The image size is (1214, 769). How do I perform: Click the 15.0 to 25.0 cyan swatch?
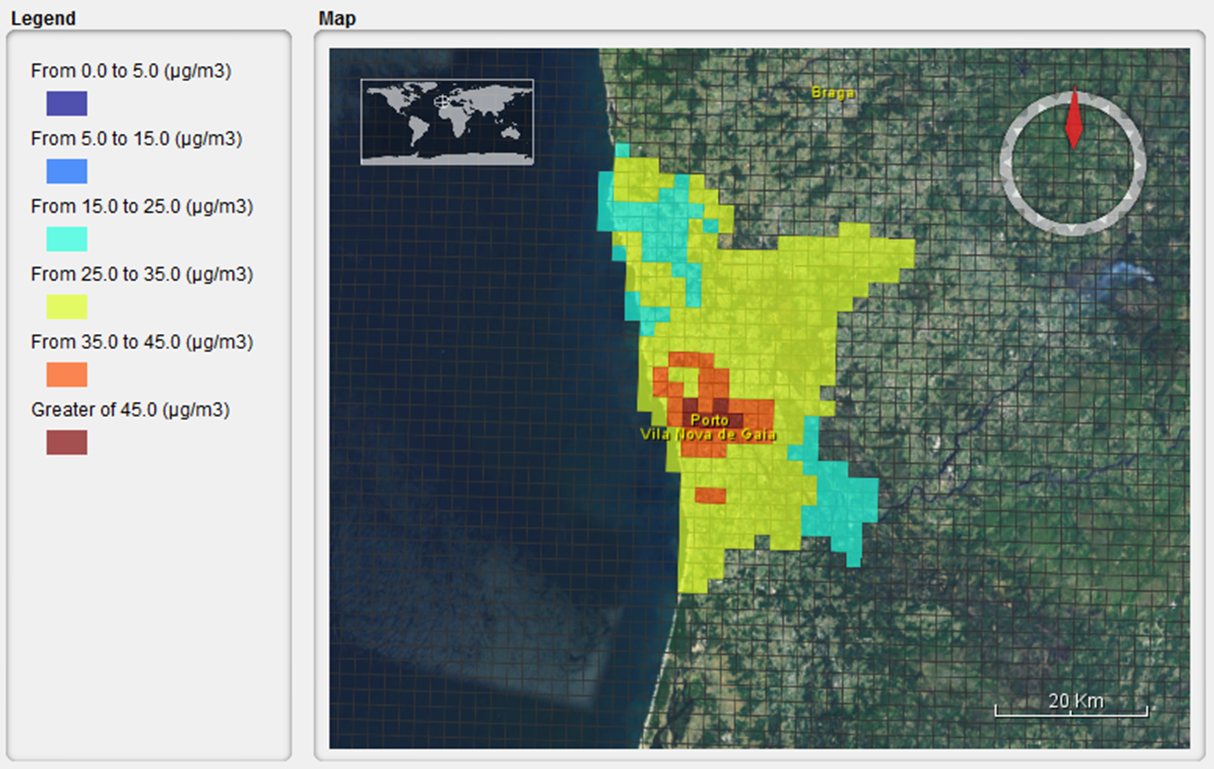click(67, 239)
